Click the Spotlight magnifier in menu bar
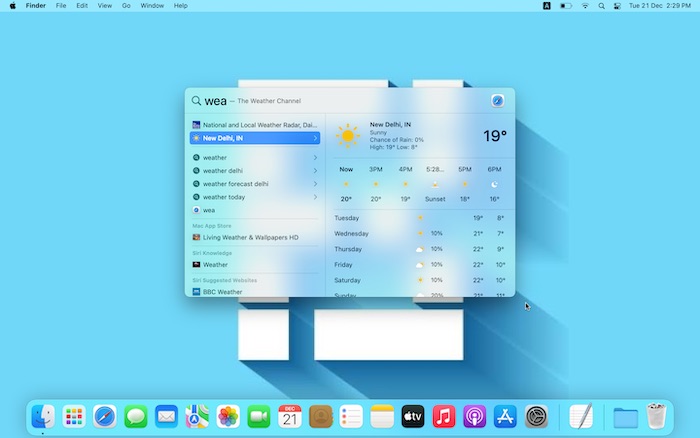 pyautogui.click(x=601, y=6)
